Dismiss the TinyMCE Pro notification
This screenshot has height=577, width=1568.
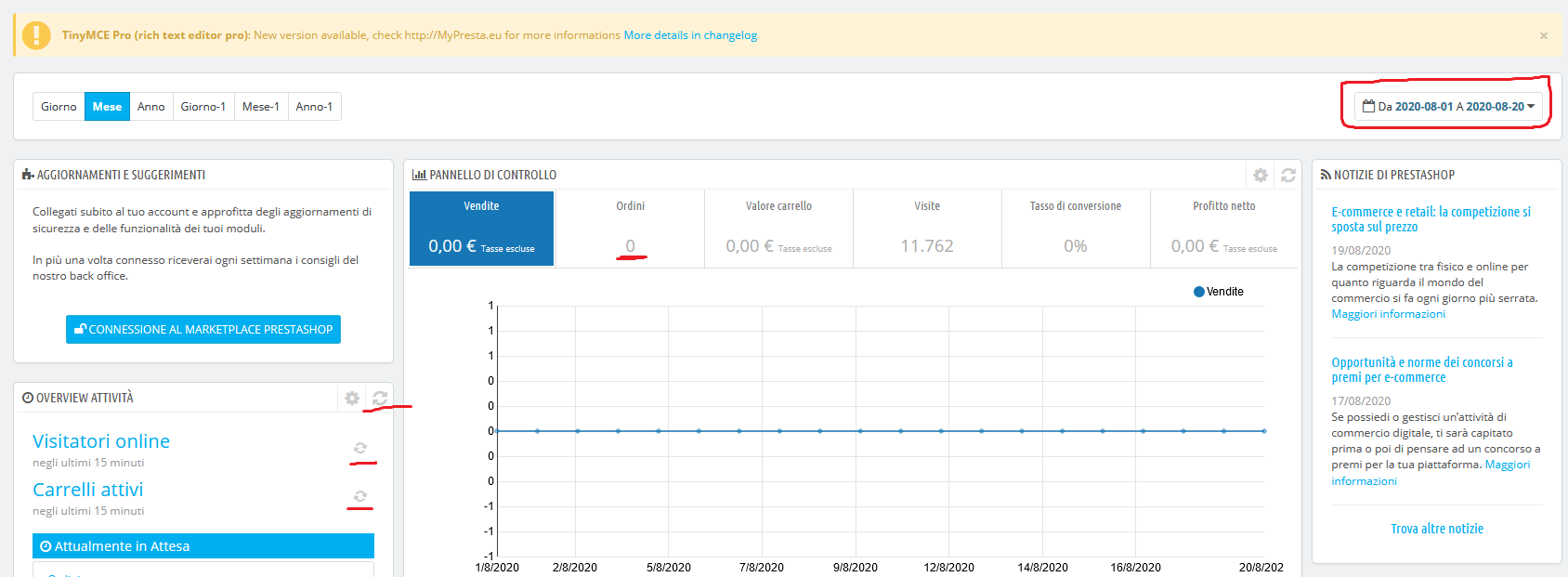pyautogui.click(x=1543, y=36)
